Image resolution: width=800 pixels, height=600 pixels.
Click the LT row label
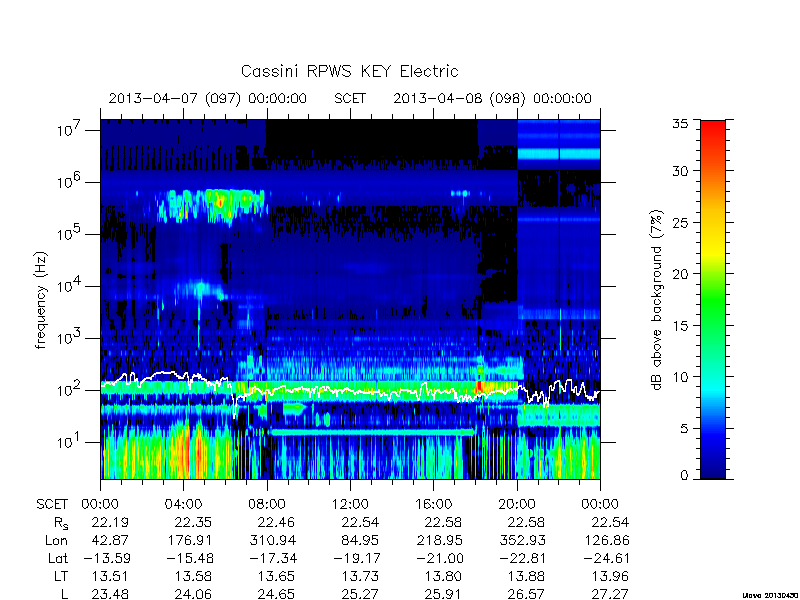pos(61,577)
